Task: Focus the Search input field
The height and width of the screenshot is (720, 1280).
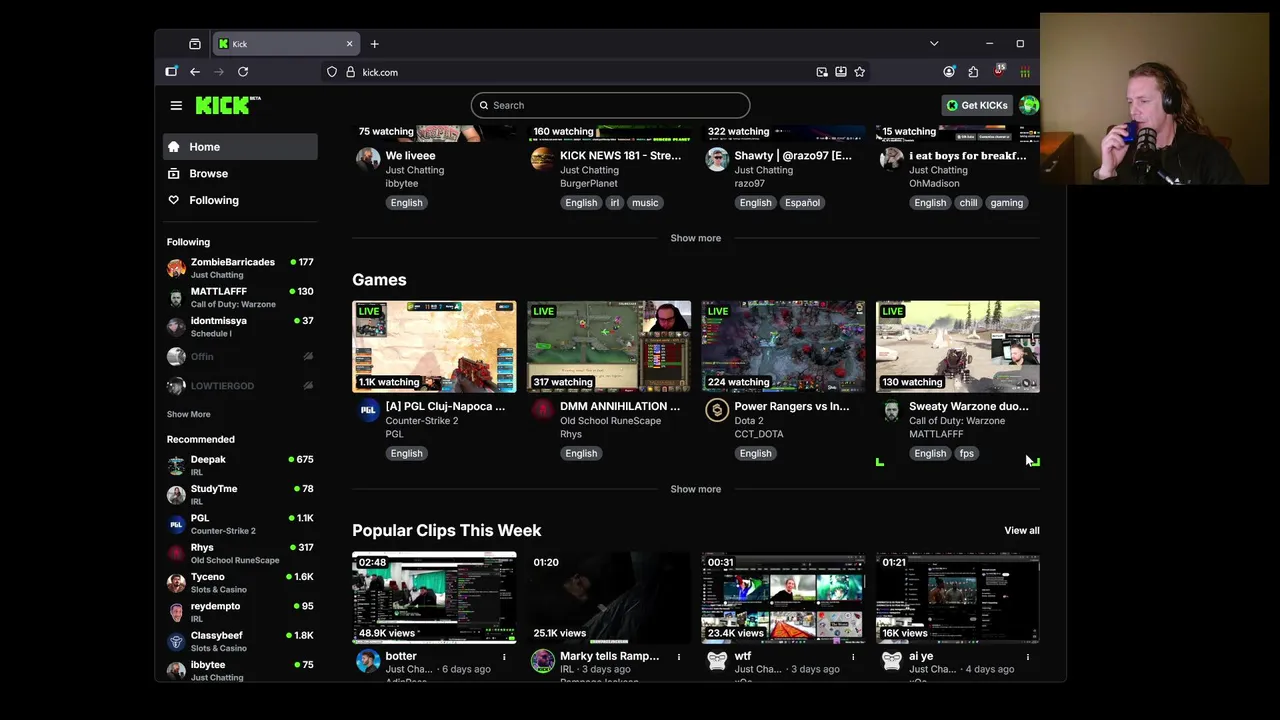Action: pyautogui.click(x=610, y=105)
